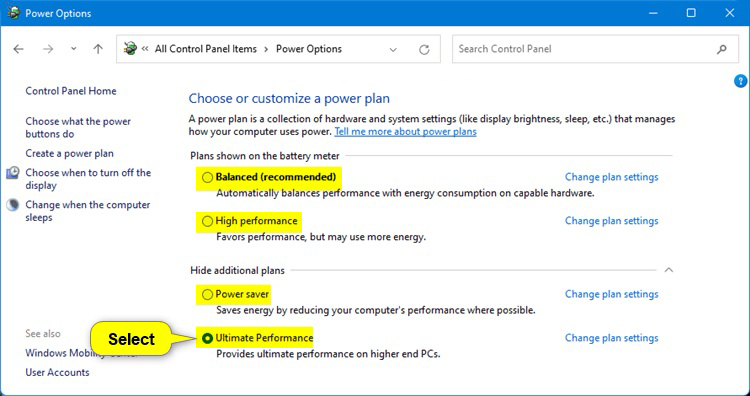The width and height of the screenshot is (750, 396).
Task: Open Change when the computer sleeps
Action: point(88,211)
